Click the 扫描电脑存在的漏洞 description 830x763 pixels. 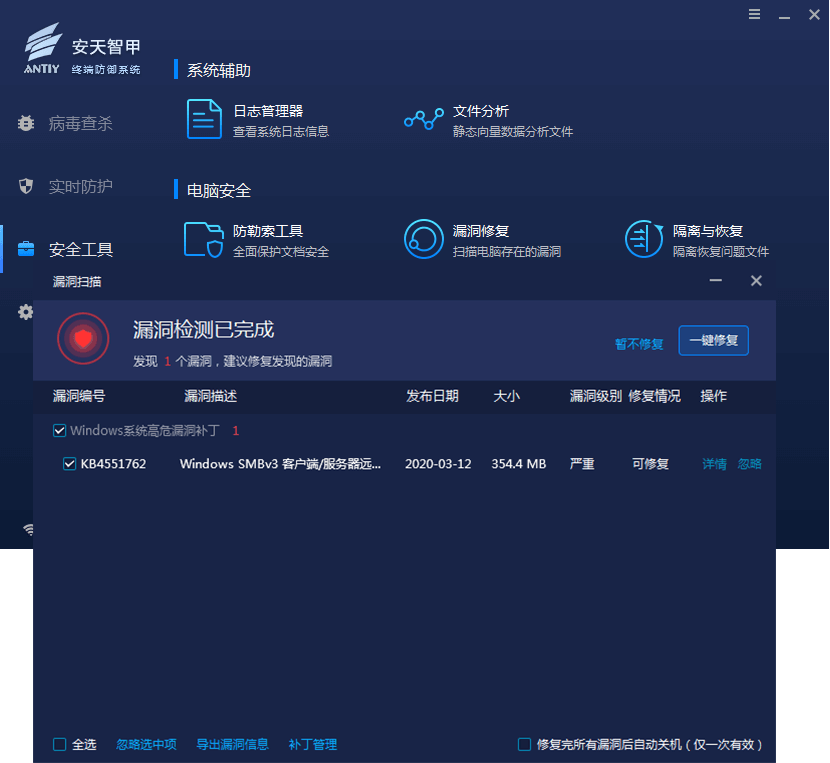(507, 252)
